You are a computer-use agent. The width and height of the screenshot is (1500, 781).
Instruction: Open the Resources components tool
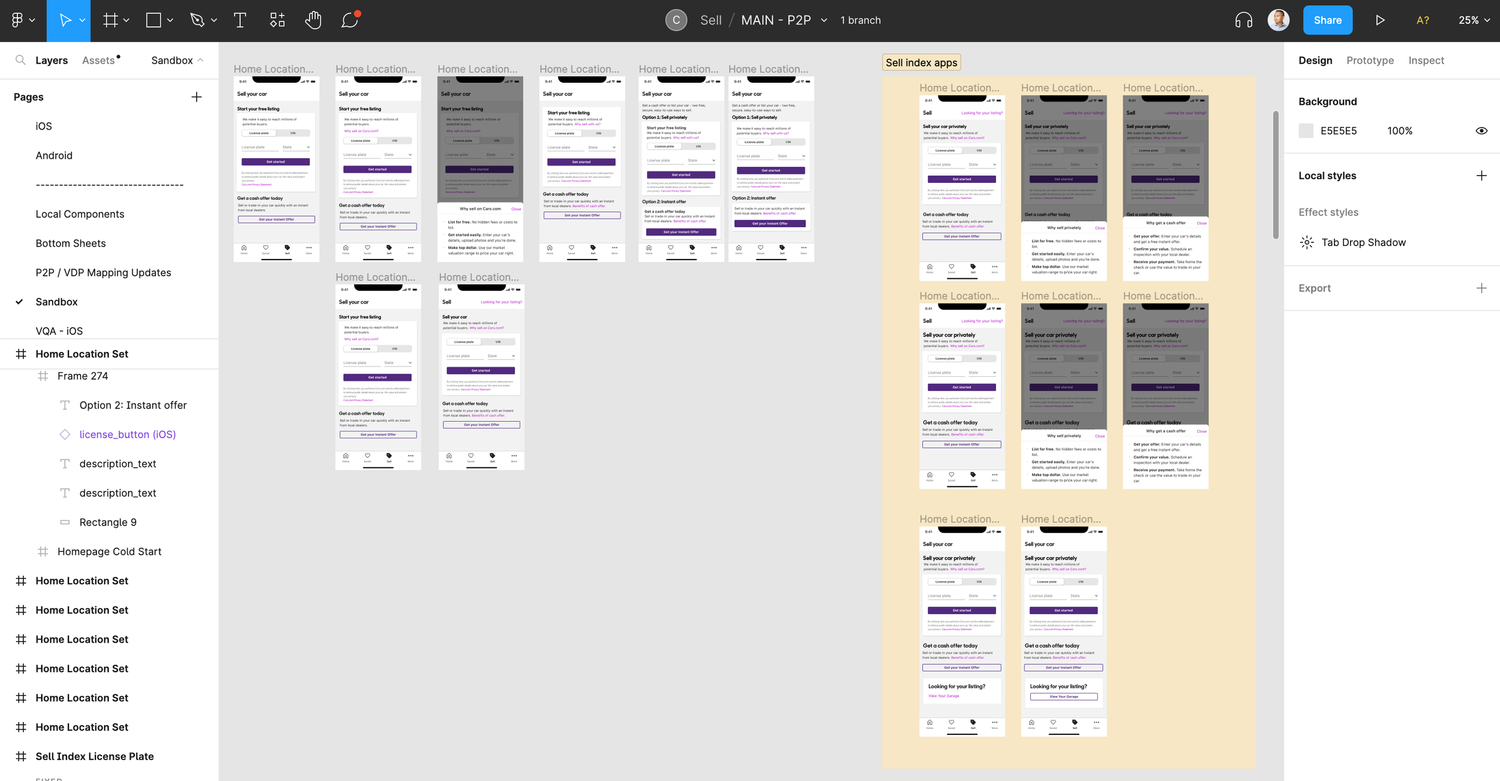[x=277, y=20]
